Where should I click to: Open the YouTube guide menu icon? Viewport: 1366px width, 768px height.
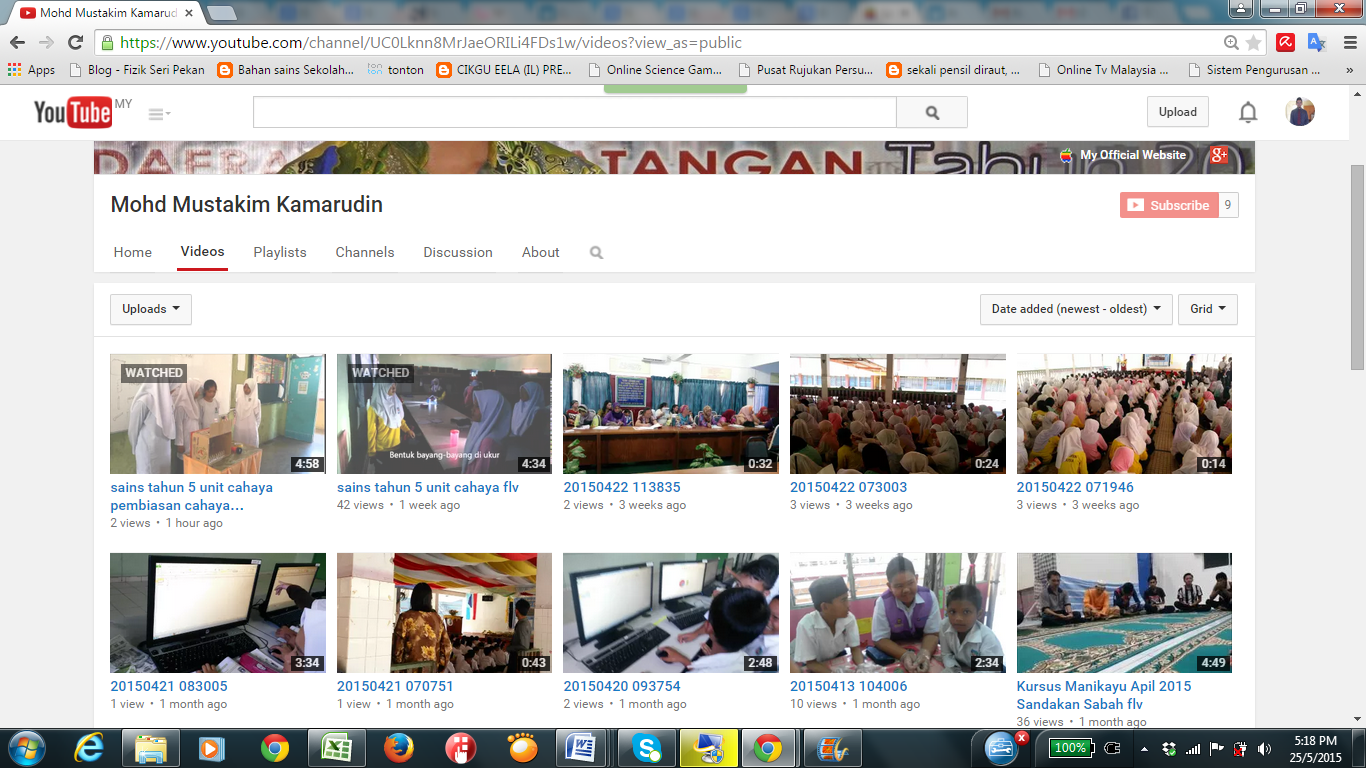[159, 114]
